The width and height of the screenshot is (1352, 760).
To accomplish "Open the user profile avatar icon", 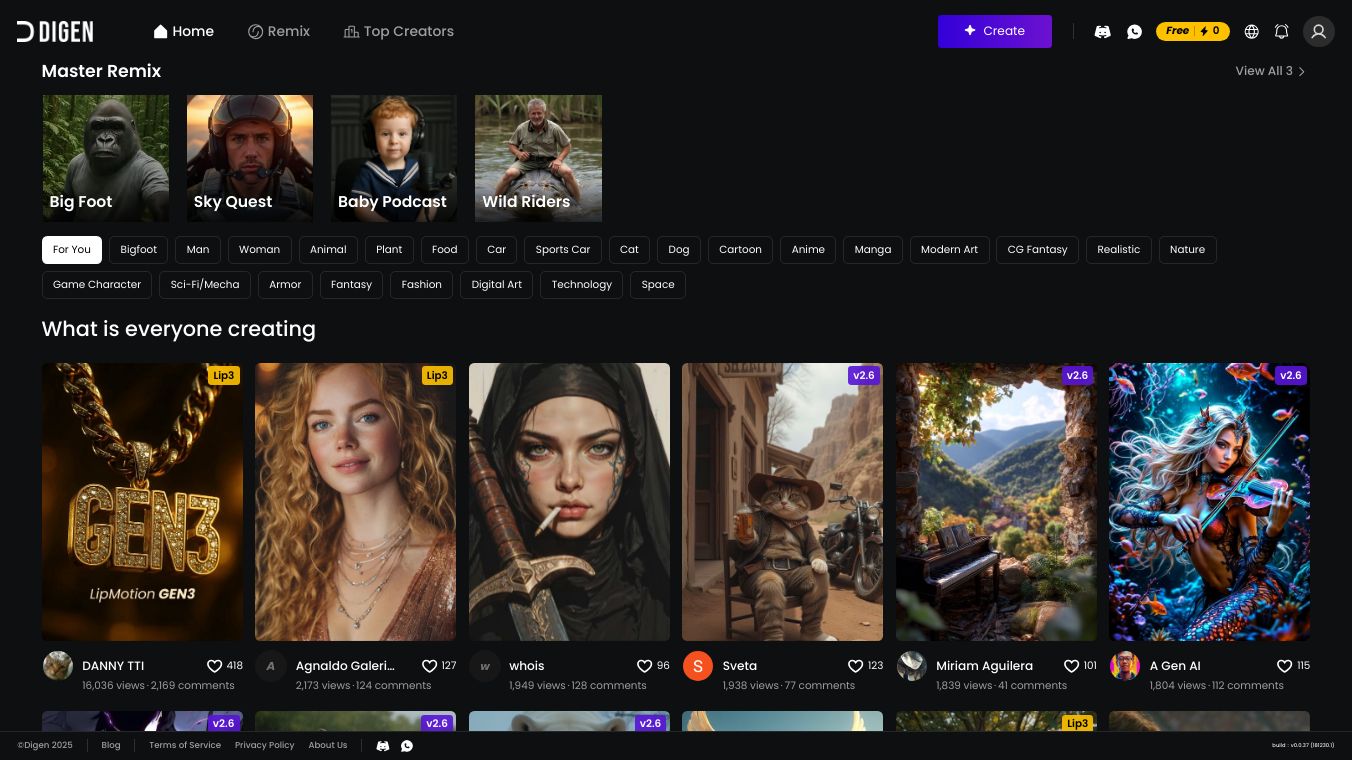I will [1318, 32].
